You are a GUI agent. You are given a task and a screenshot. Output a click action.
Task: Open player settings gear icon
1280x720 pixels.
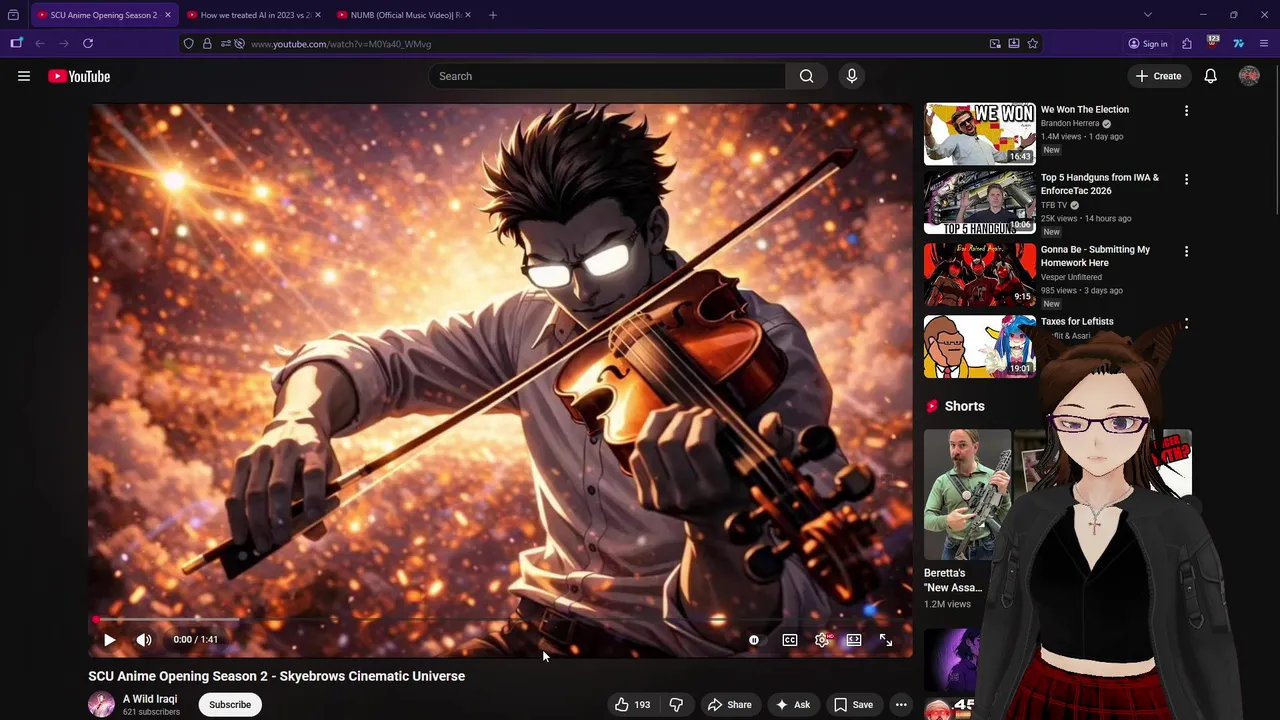click(822, 640)
